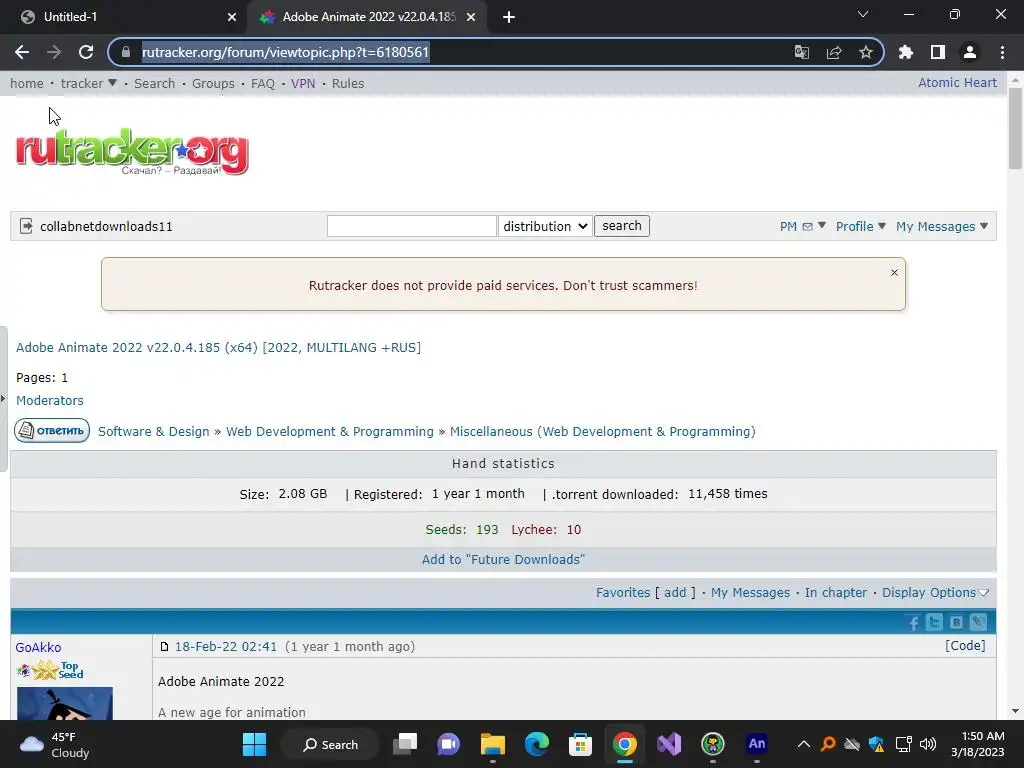Open Windows Security tray icon
1024x768 pixels.
pyautogui.click(x=876, y=744)
